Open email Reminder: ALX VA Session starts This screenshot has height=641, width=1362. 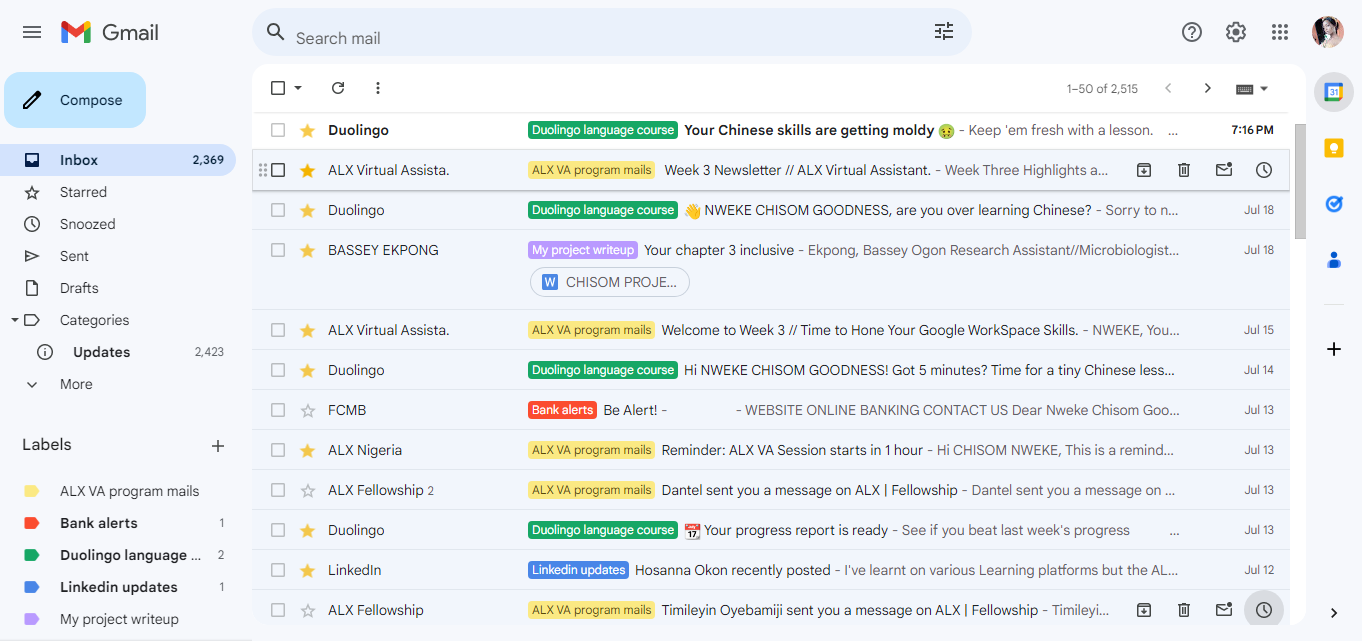click(770, 450)
